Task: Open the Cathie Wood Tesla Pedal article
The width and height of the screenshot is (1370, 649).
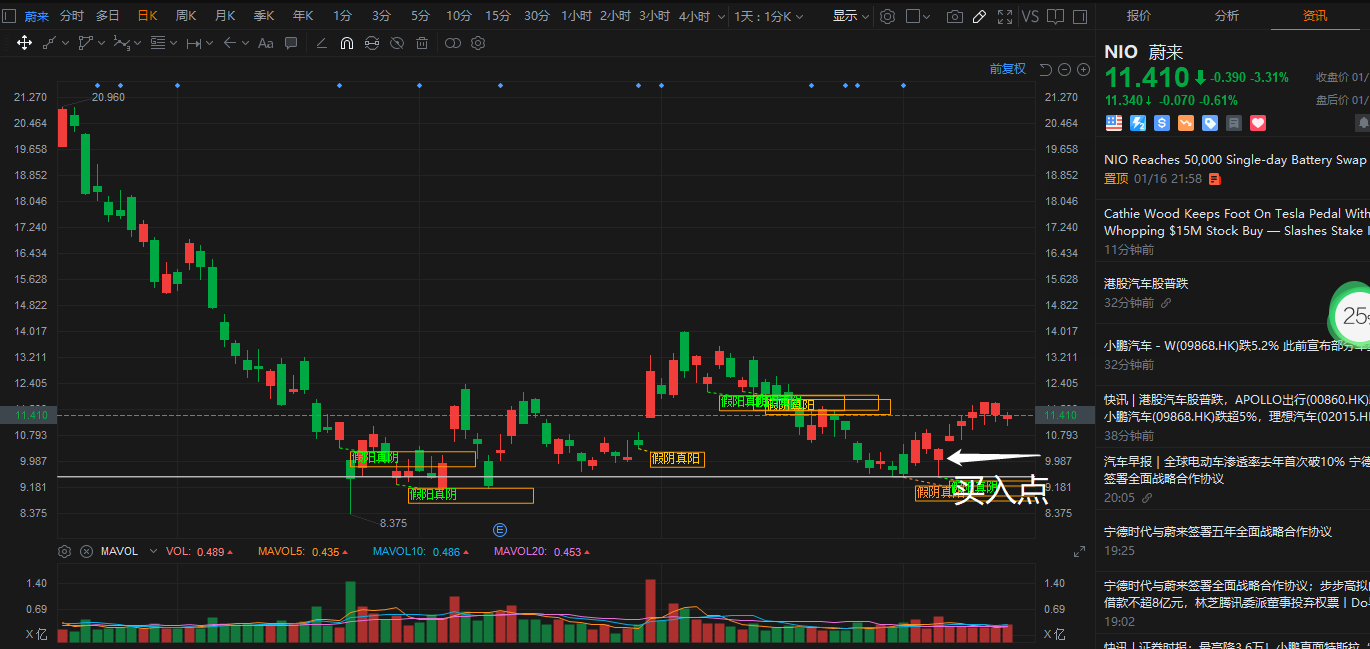Action: click(1237, 222)
